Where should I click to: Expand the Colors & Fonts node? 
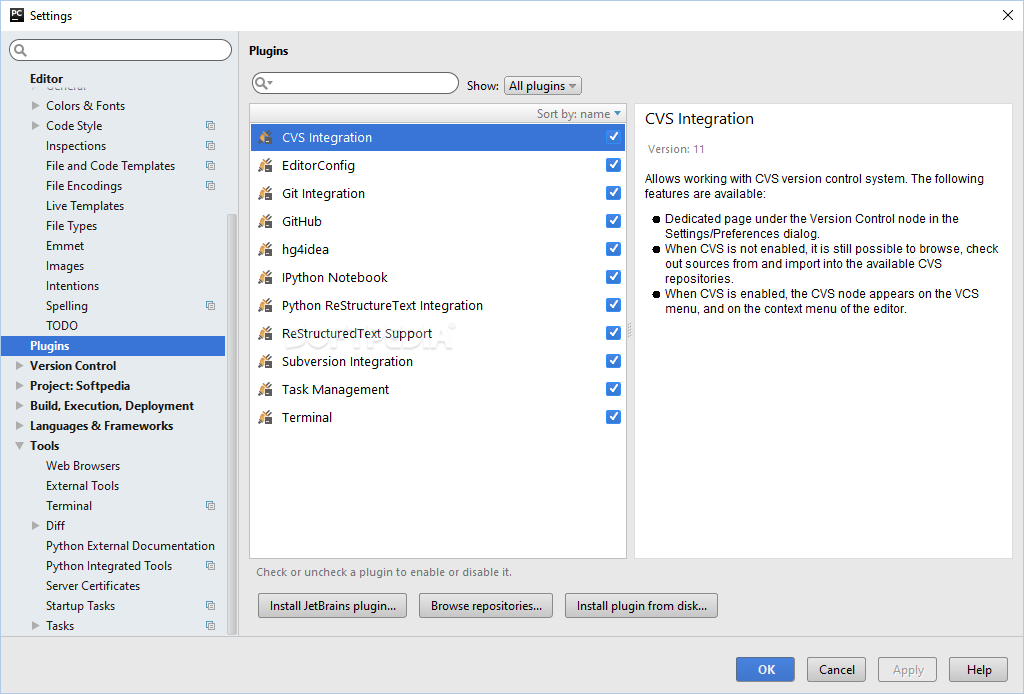(35, 105)
